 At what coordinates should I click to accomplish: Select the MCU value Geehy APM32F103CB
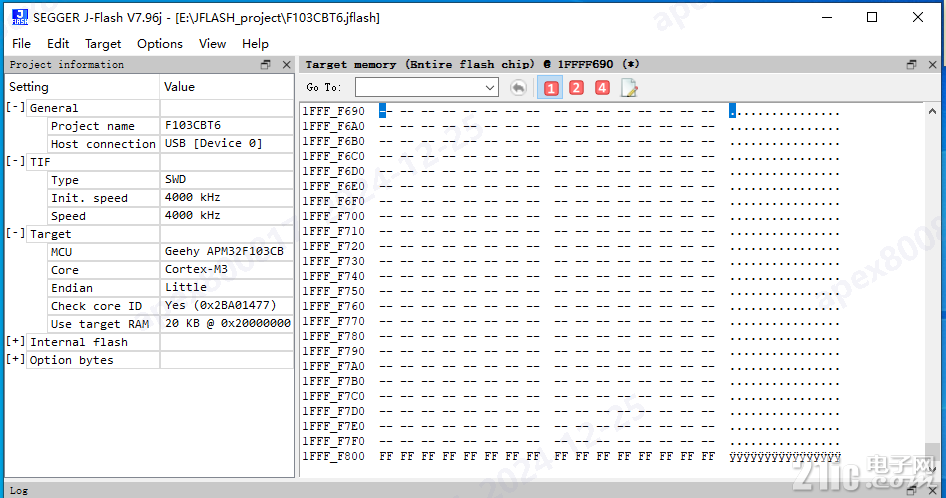point(224,251)
